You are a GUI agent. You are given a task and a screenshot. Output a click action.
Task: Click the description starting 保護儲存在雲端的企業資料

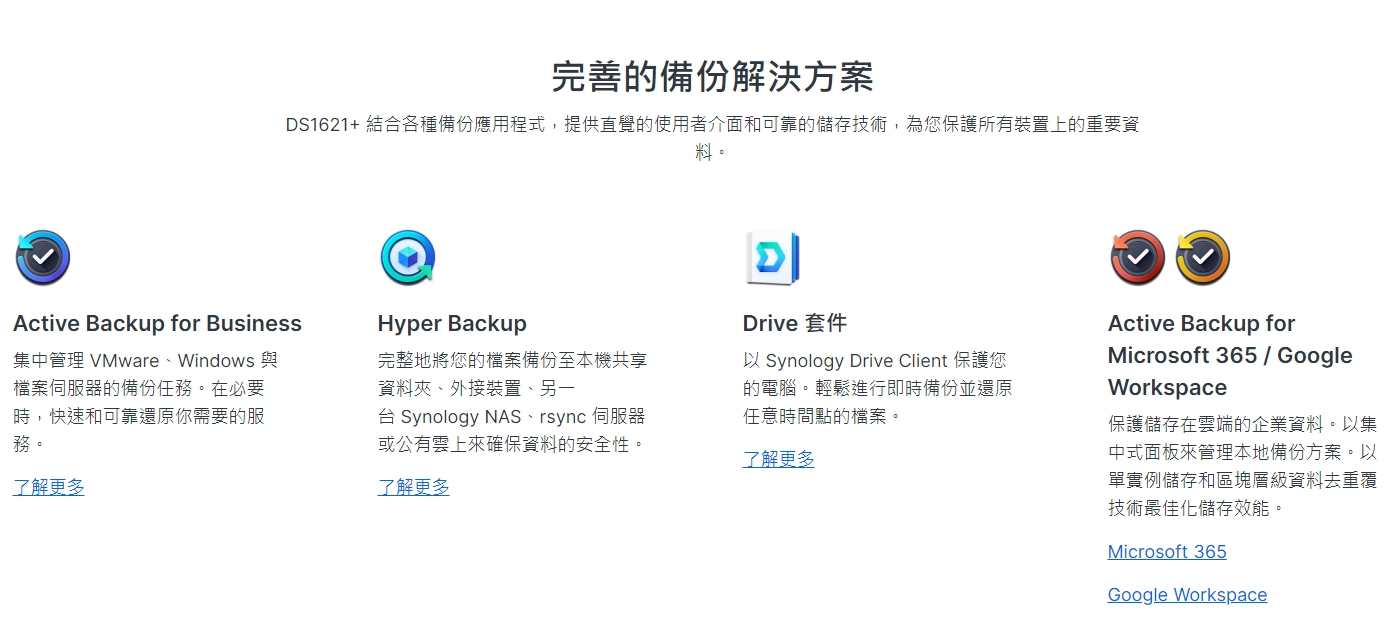pyautogui.click(x=1243, y=466)
